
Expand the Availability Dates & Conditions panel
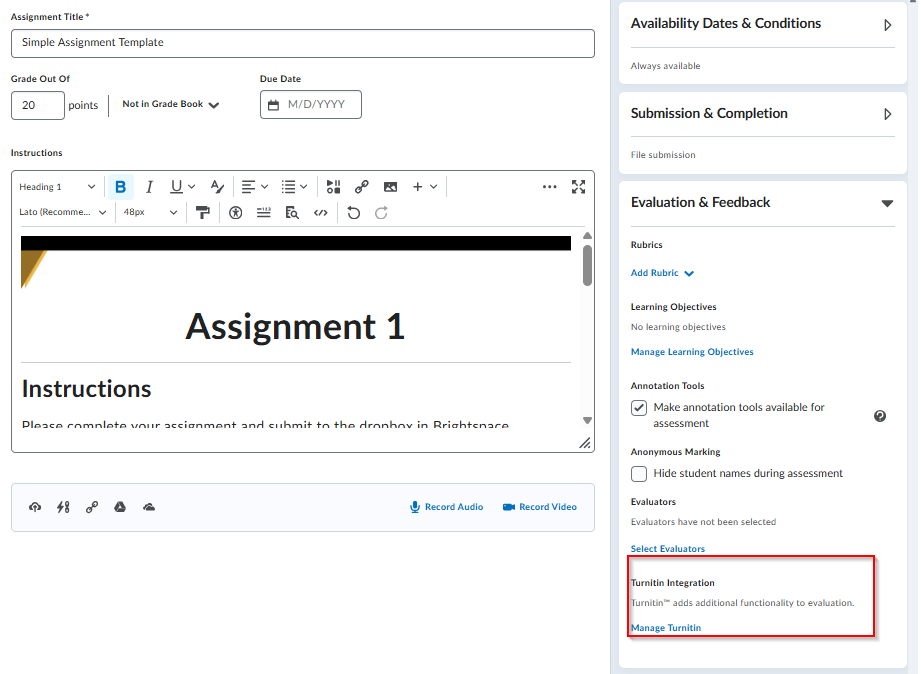click(x=887, y=25)
